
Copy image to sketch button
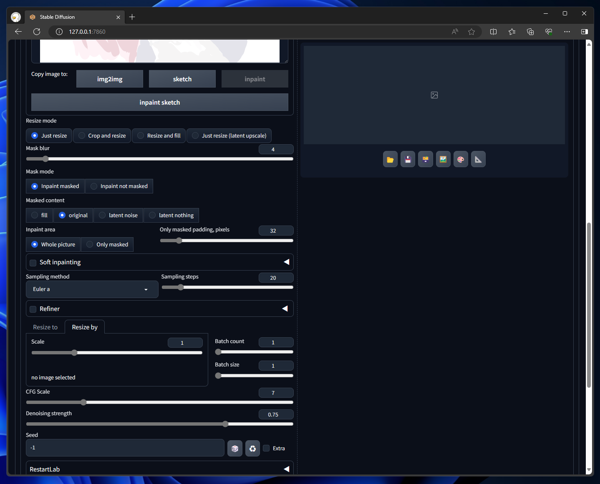point(182,79)
